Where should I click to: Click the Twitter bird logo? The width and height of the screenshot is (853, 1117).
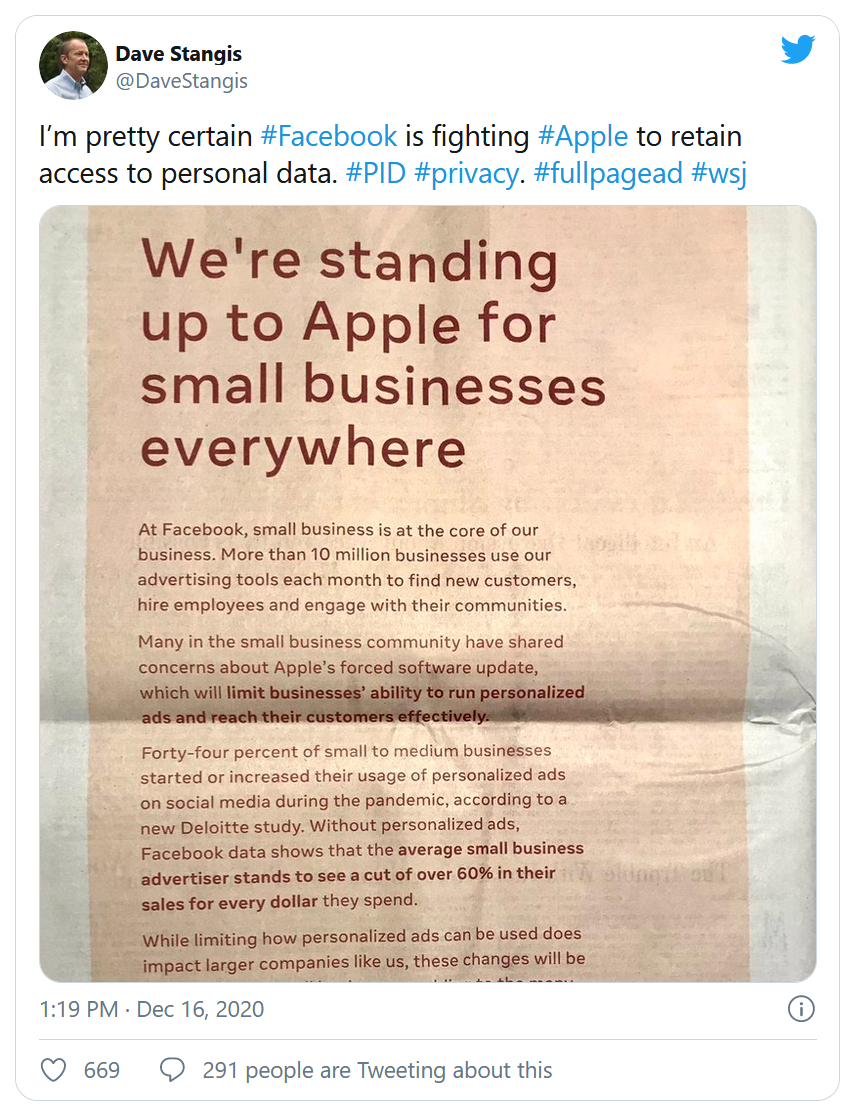(x=797, y=49)
